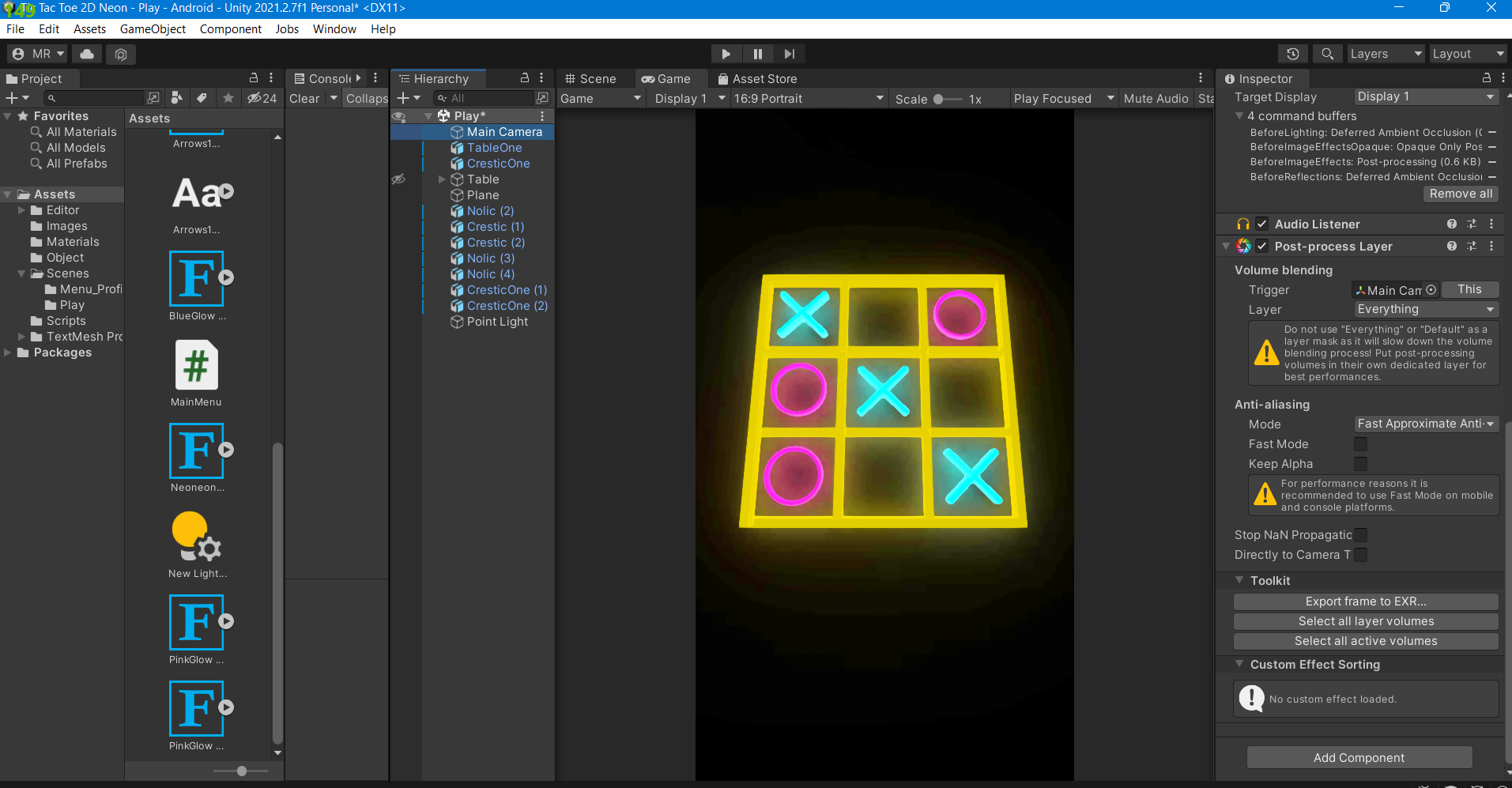The image size is (1512, 788).
Task: Lock the Hierarchy panel
Action: pos(524,77)
